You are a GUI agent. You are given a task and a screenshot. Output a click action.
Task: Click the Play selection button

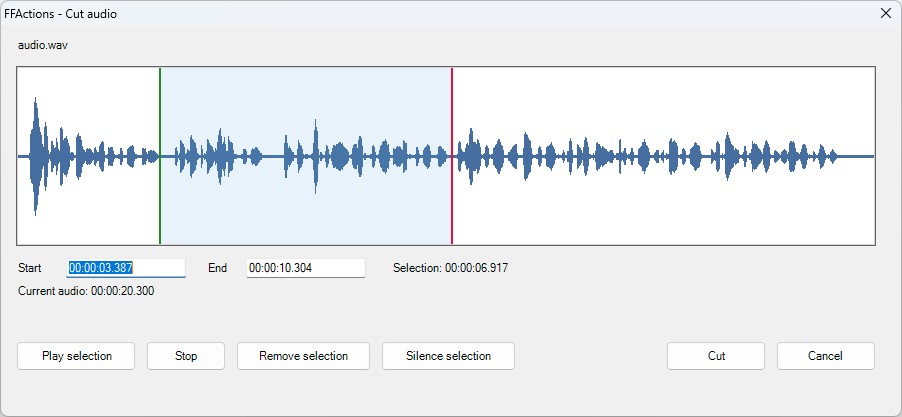[76, 356]
